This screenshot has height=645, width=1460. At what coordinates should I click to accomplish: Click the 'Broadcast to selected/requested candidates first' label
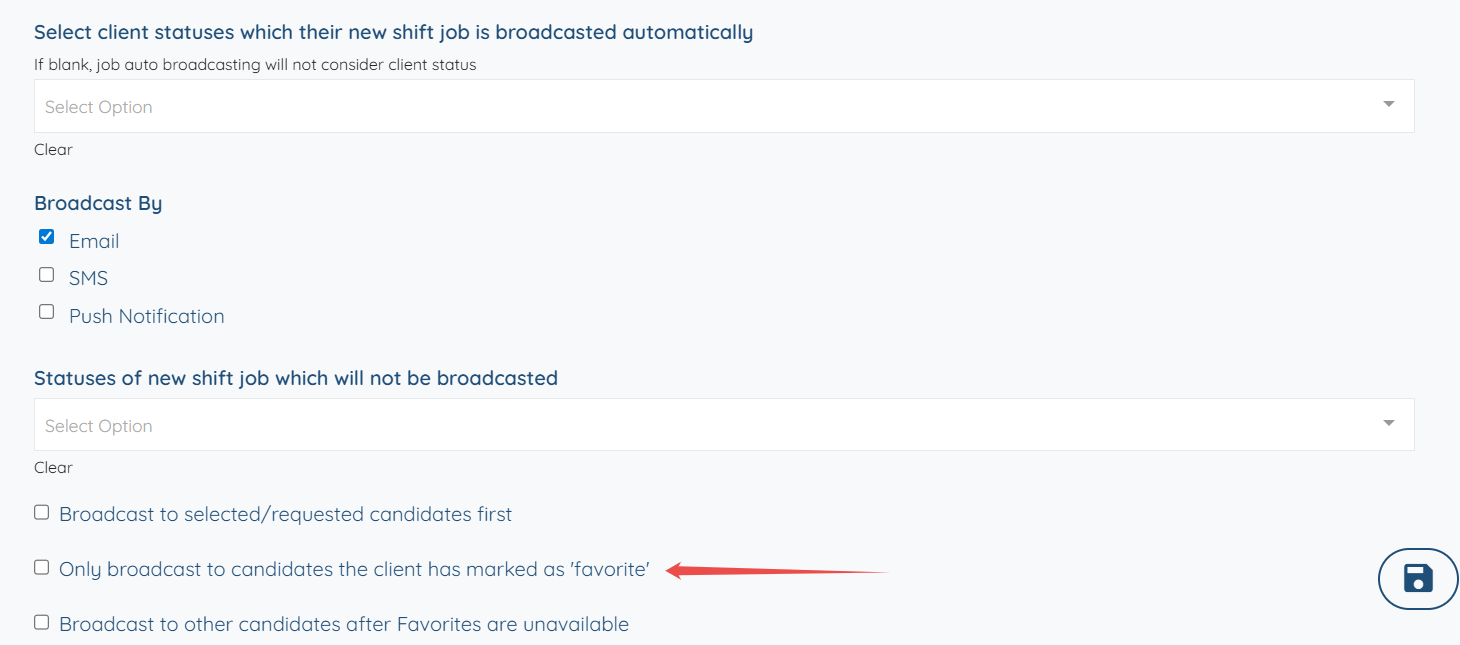285,514
